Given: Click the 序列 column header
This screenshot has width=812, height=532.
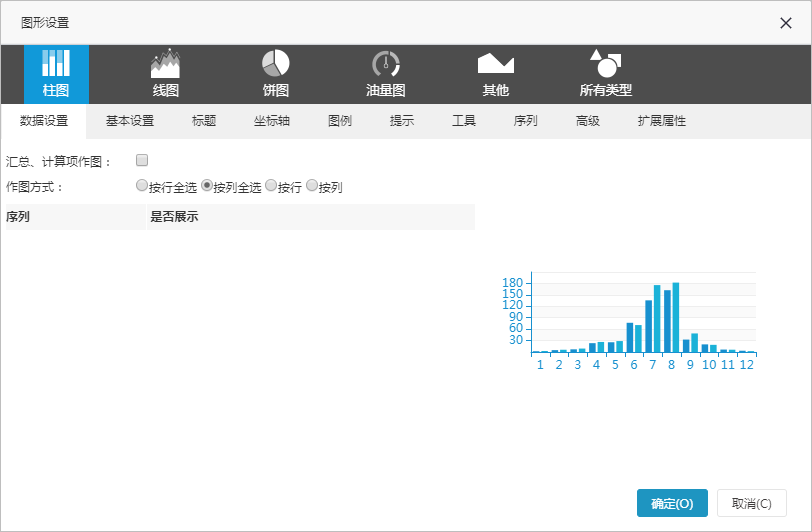Looking at the screenshot, I should pyautogui.click(x=76, y=217).
